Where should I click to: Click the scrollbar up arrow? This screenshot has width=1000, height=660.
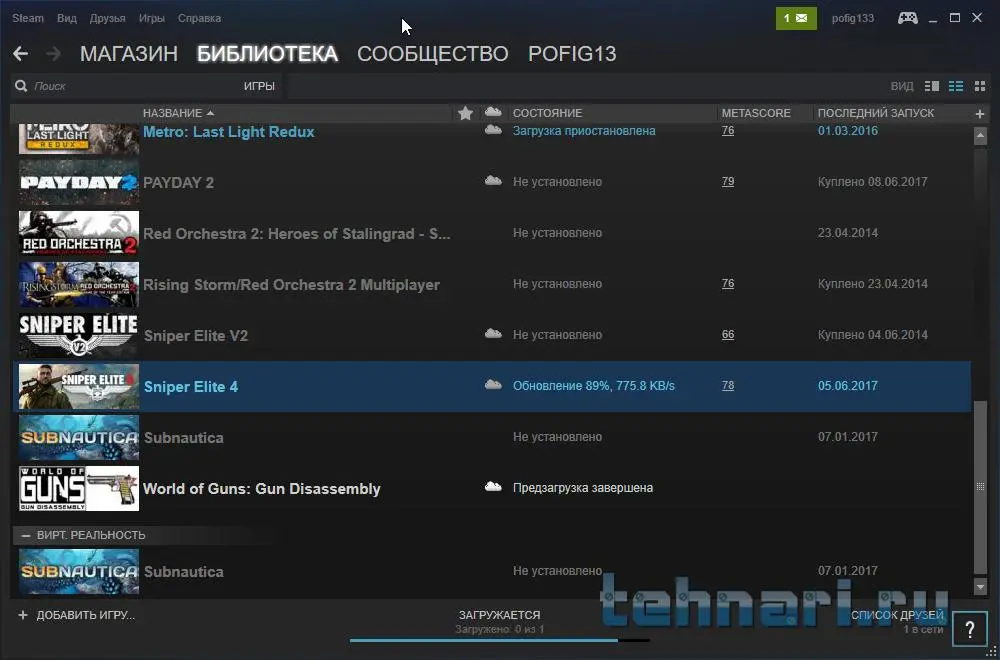click(980, 136)
